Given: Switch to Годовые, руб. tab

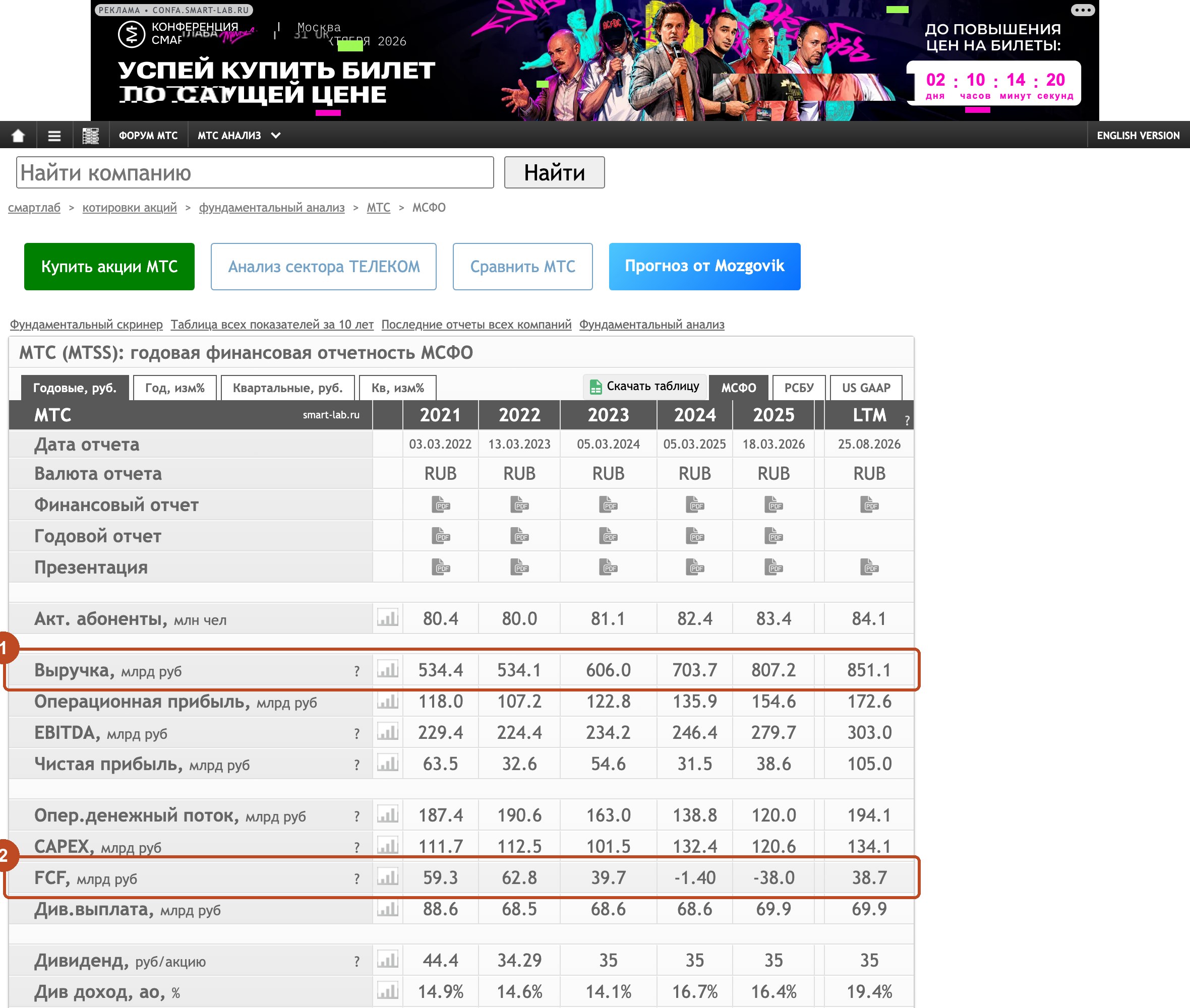Looking at the screenshot, I should tap(75, 388).
